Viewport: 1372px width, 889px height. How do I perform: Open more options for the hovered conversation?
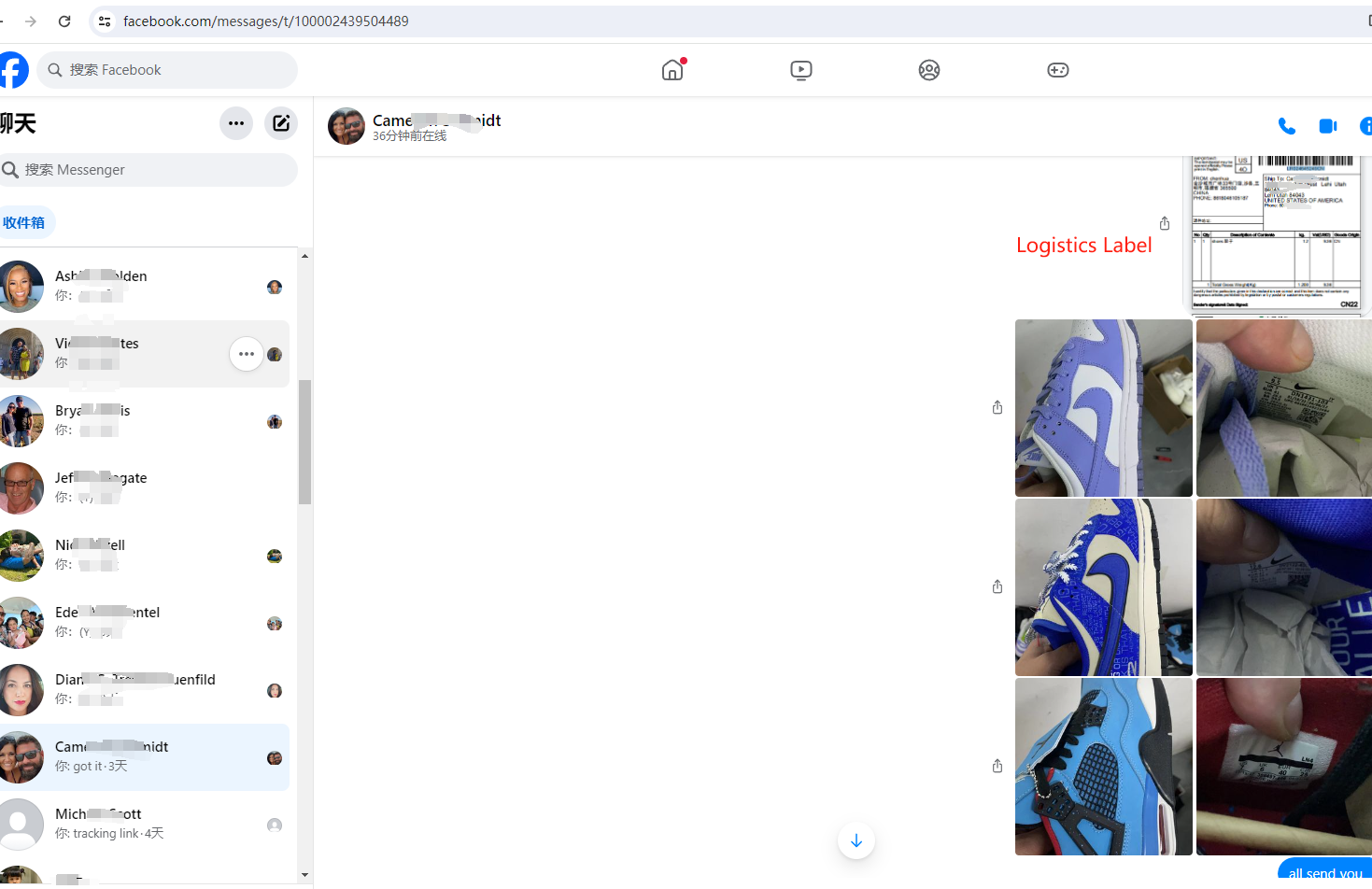click(247, 354)
